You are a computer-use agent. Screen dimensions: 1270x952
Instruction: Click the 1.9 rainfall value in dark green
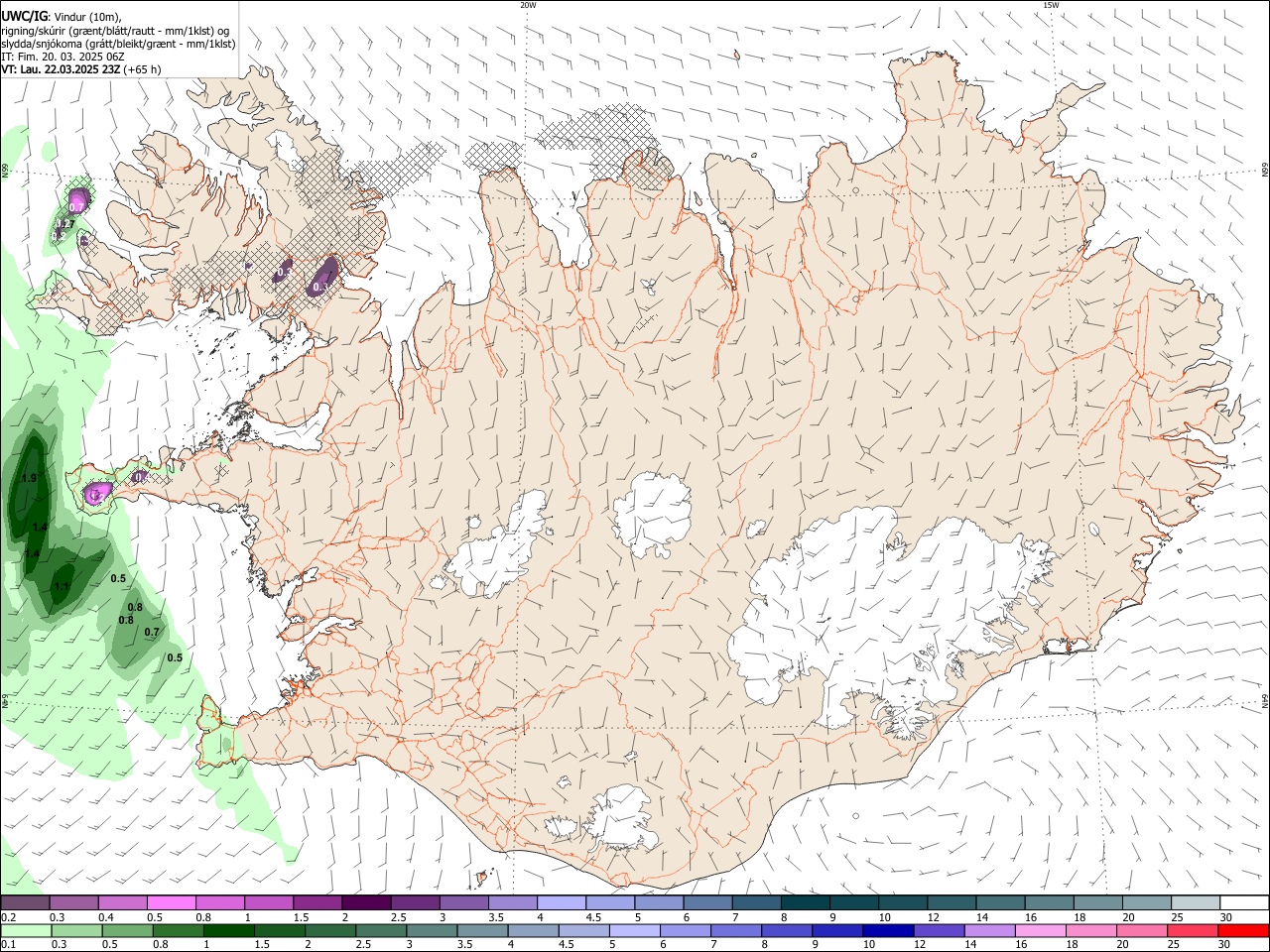pyautogui.click(x=29, y=478)
